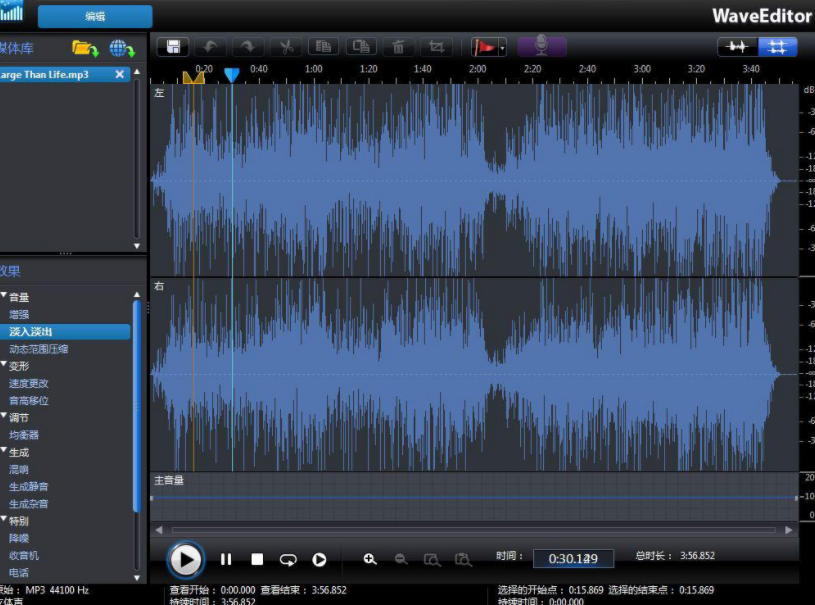Click the zoom to selection icon

click(432, 560)
